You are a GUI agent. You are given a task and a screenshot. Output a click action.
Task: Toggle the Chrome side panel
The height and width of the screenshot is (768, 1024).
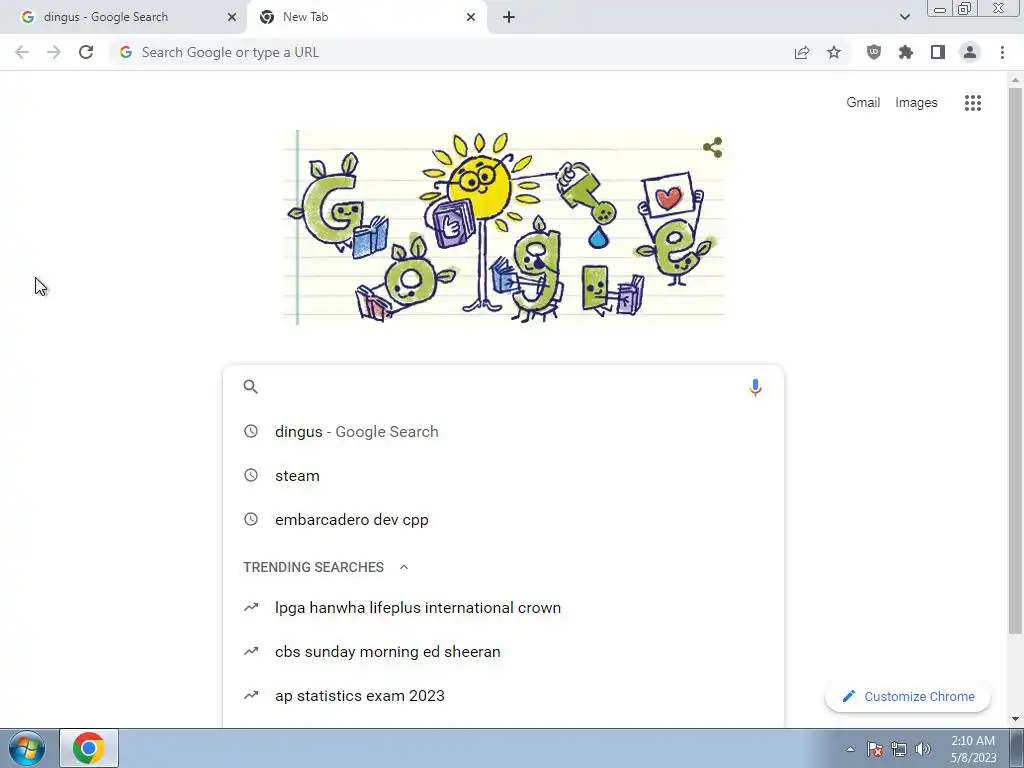coord(938,52)
